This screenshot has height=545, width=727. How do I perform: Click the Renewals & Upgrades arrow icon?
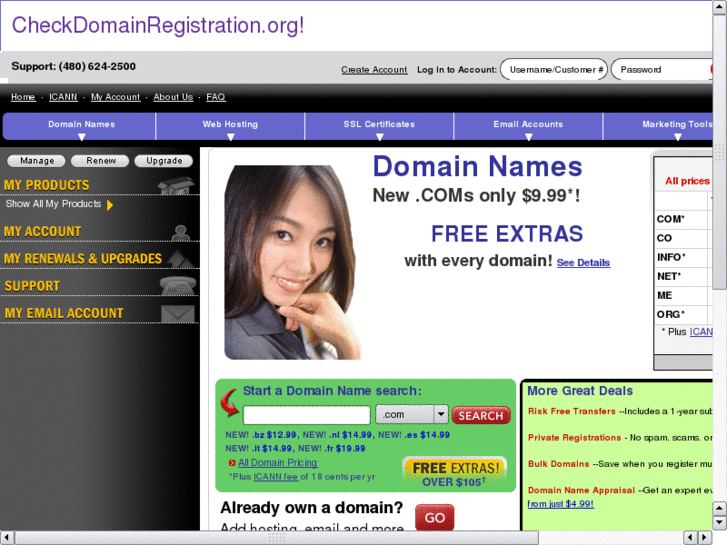[181, 259]
